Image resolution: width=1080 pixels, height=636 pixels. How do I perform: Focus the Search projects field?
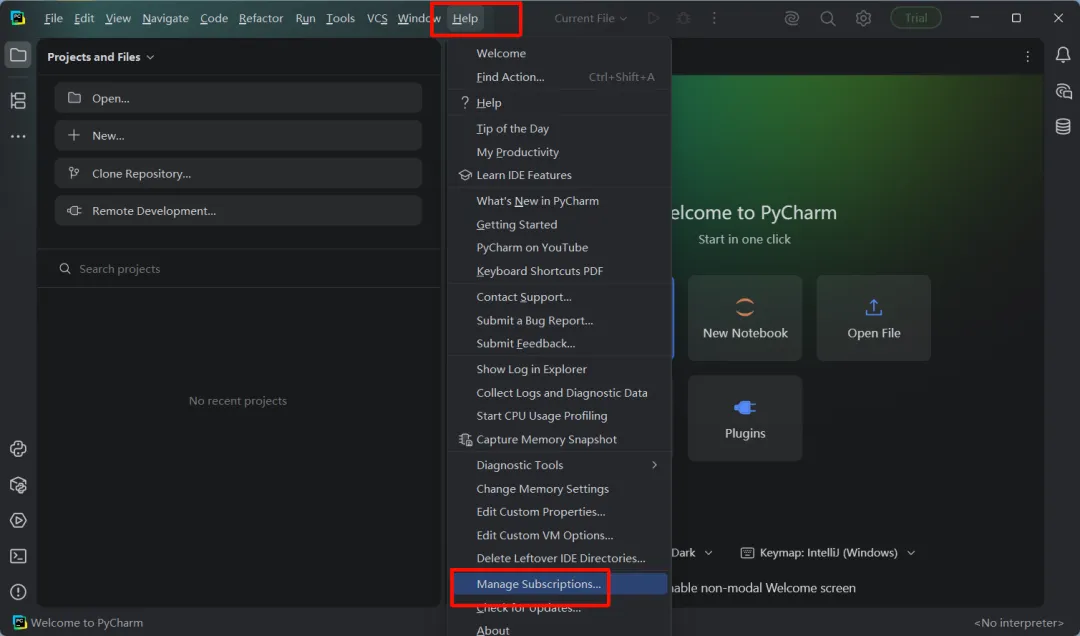click(238, 269)
